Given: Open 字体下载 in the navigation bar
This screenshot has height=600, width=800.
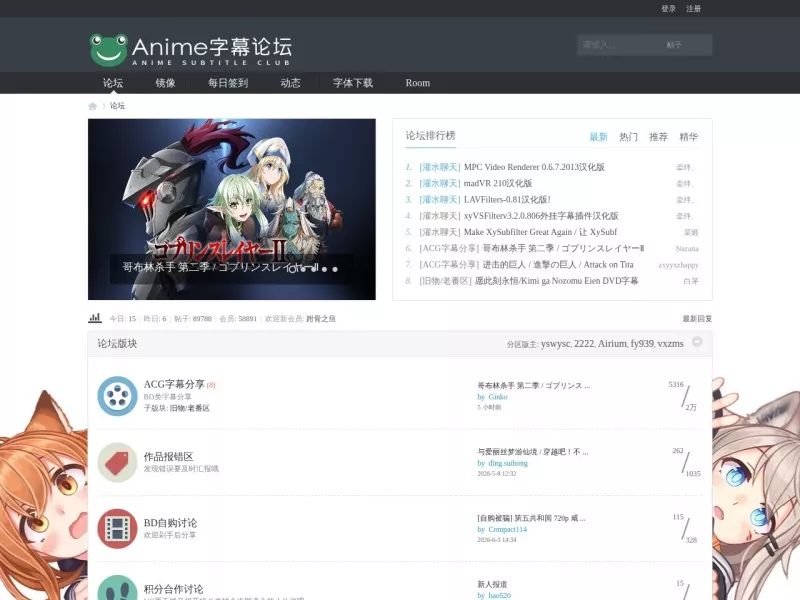Looking at the screenshot, I should pos(353,83).
